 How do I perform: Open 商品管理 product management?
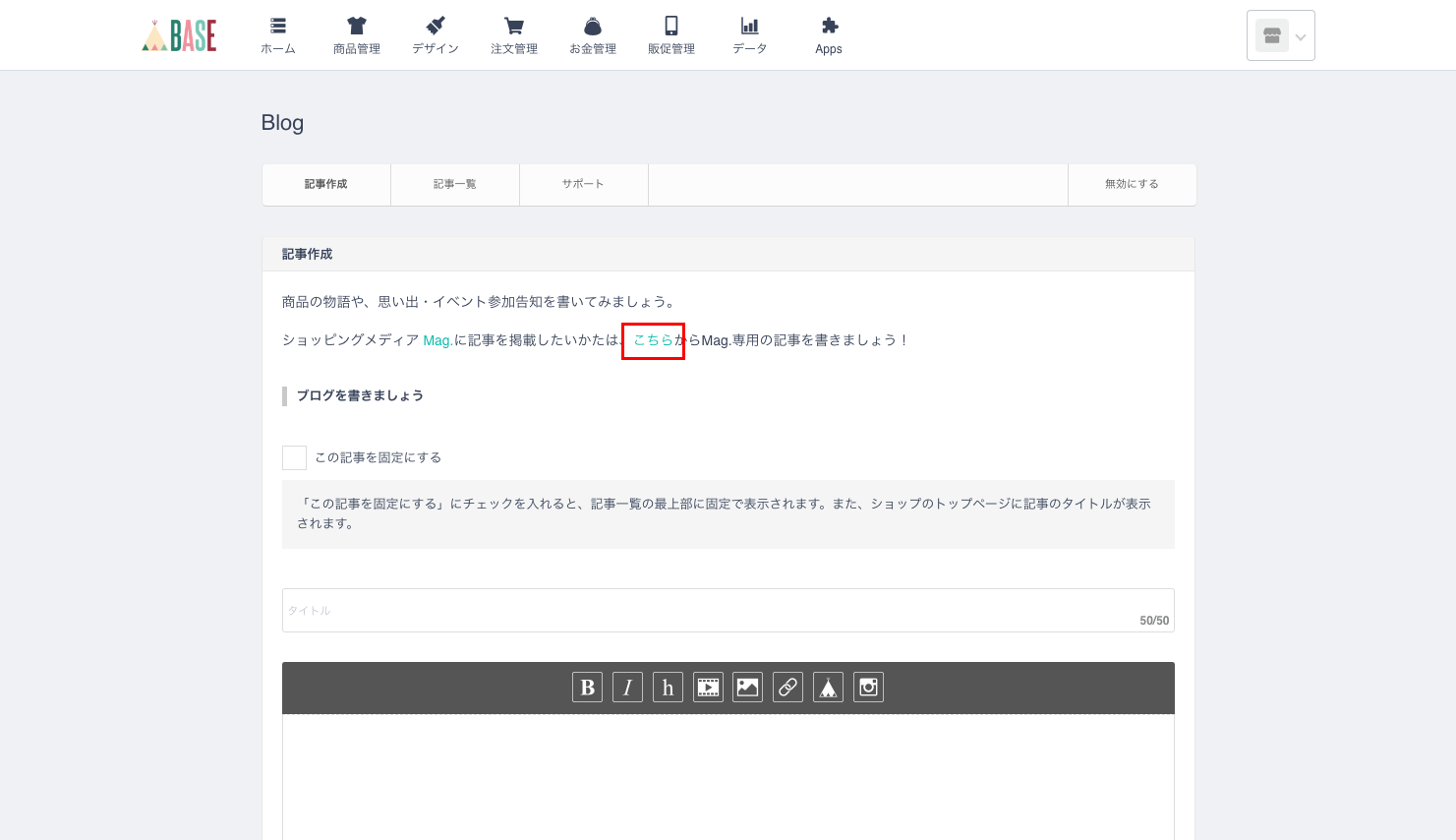(357, 35)
